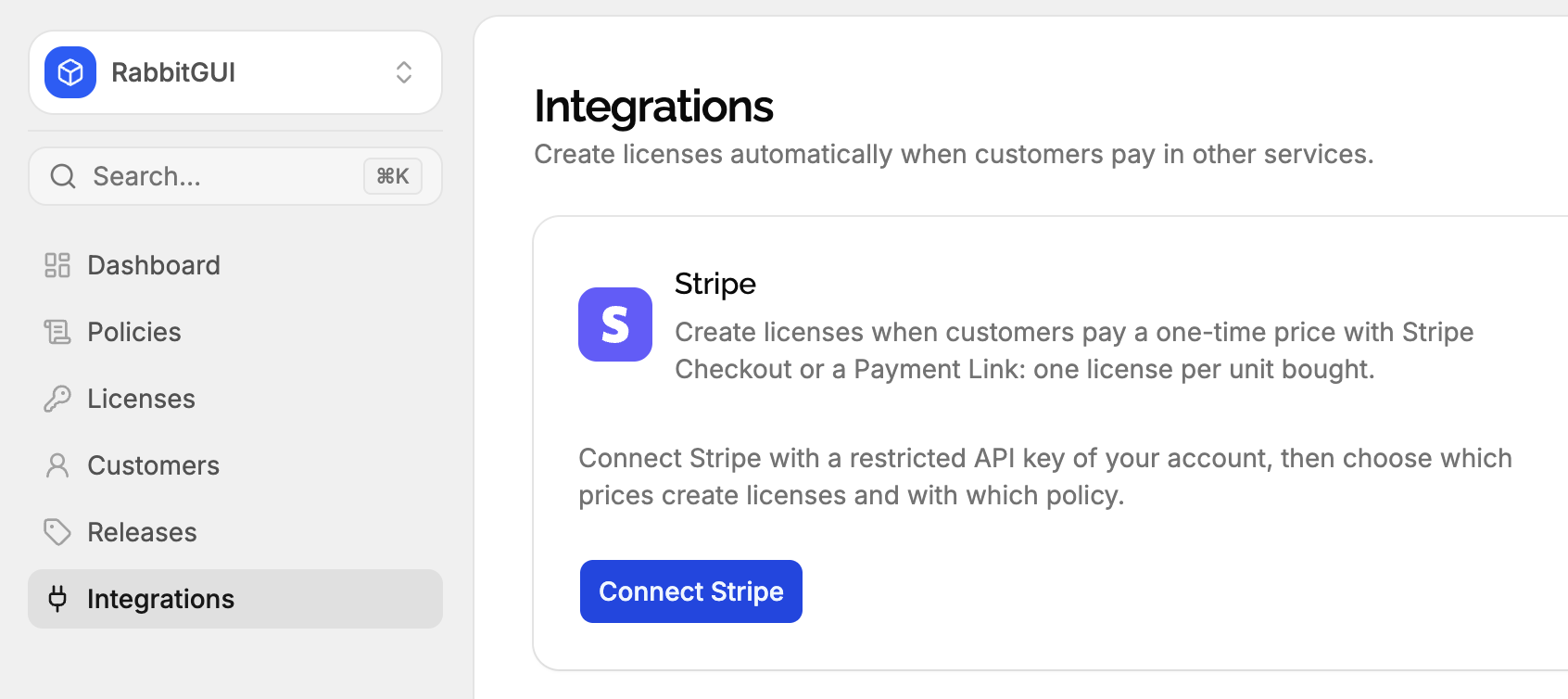Select the Integrations sidebar item
1568x699 pixels.
[235, 599]
